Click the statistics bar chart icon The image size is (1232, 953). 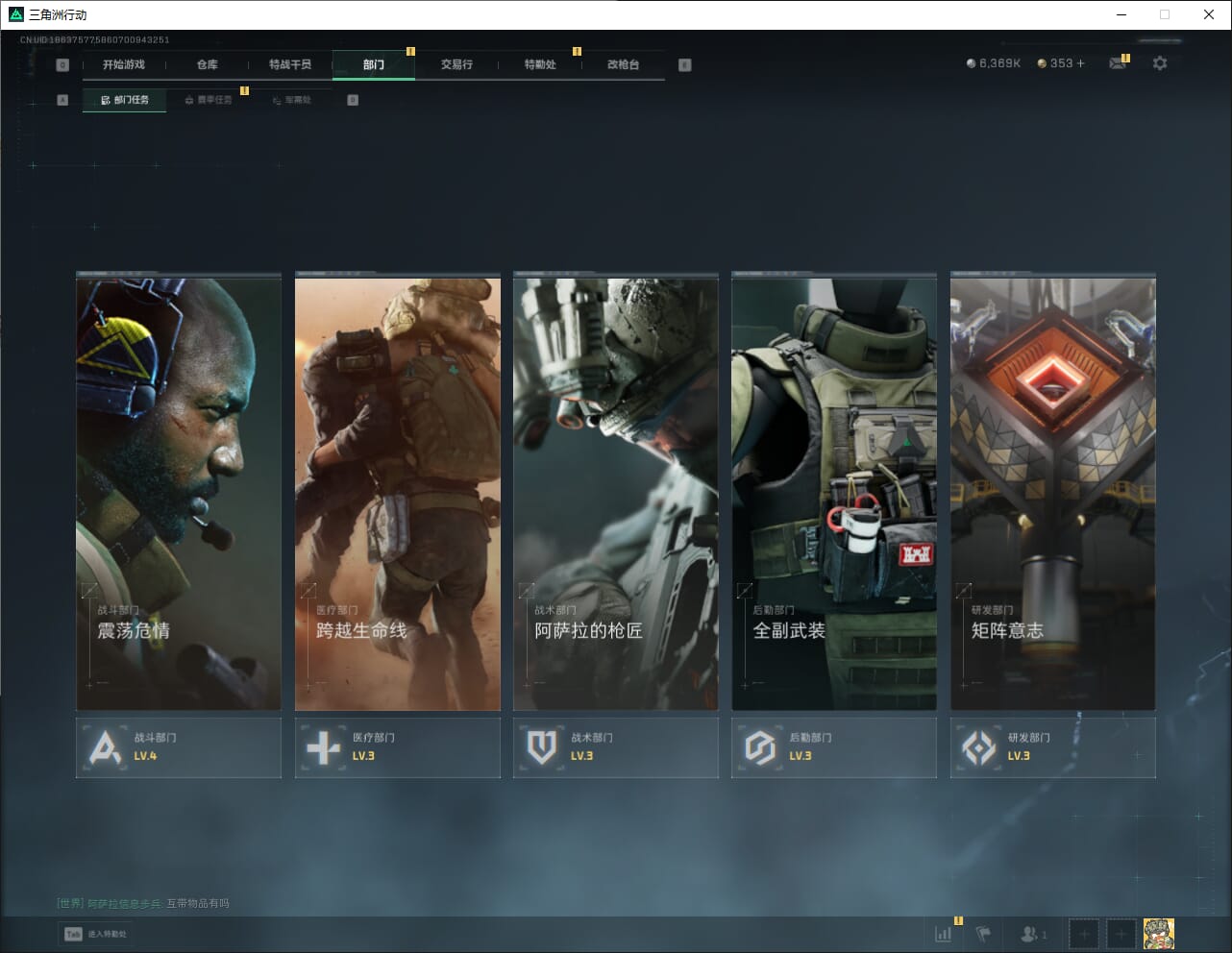tap(944, 933)
